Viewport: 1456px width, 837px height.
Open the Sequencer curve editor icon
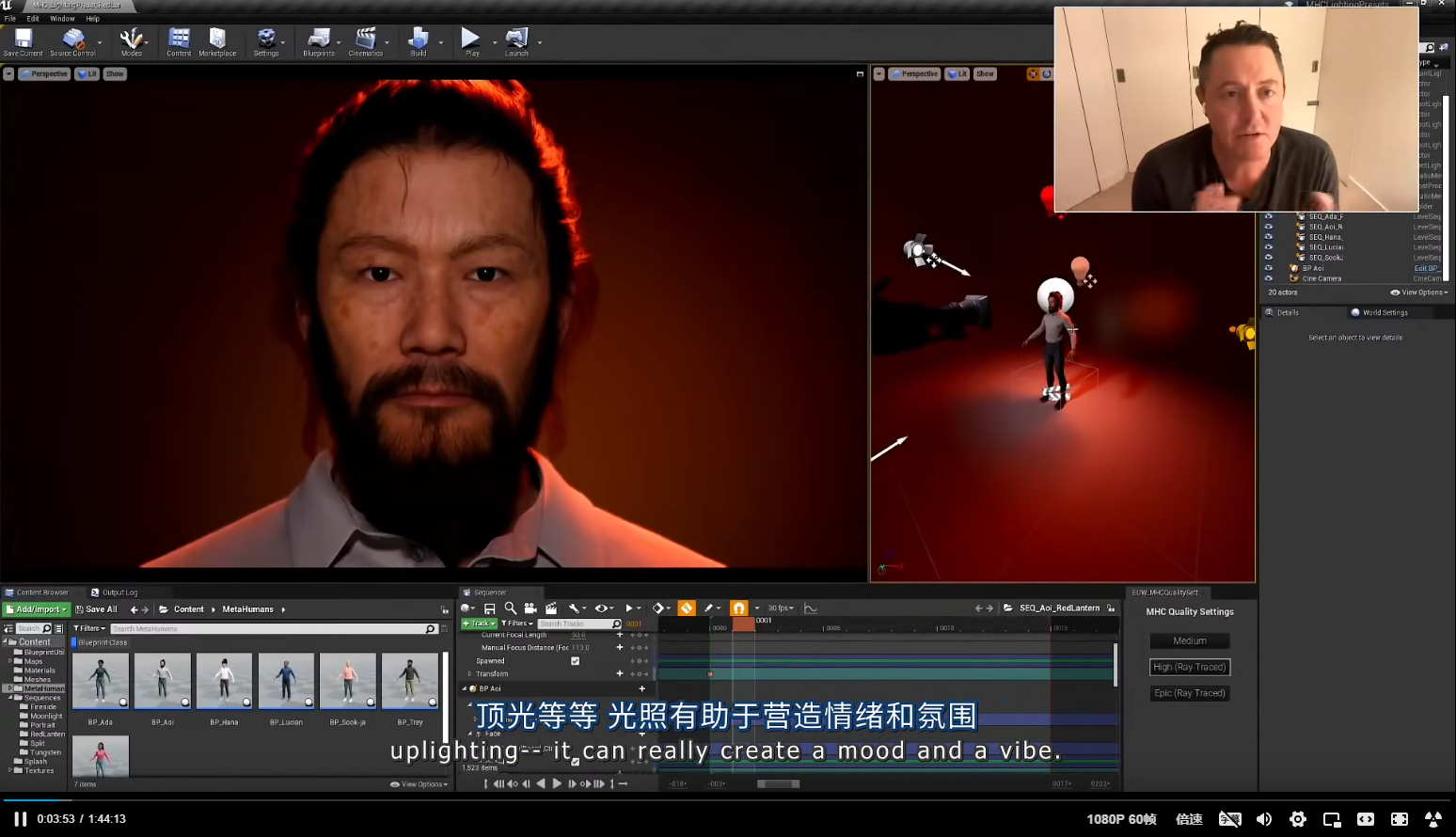pyautogui.click(x=811, y=608)
